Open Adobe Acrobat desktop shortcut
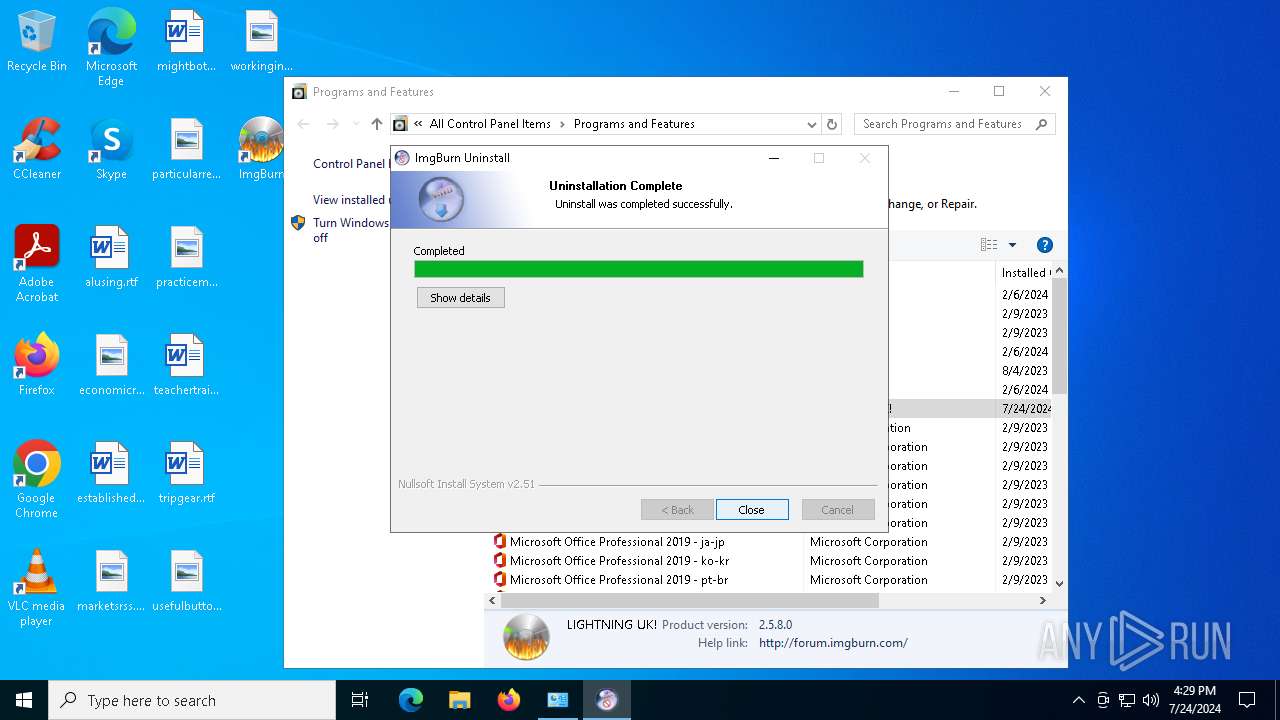 [x=37, y=264]
